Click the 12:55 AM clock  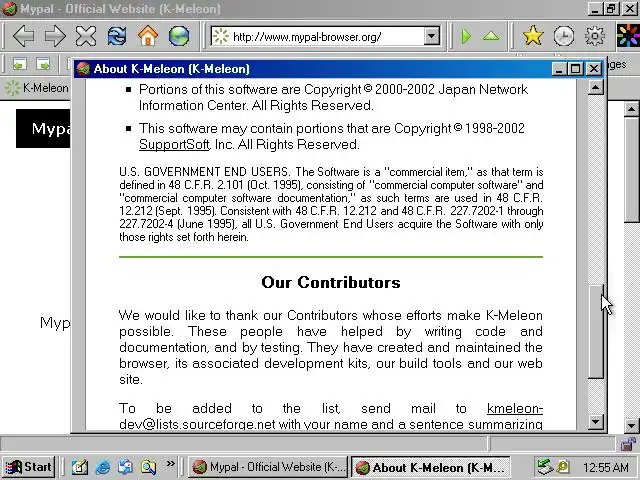pos(606,467)
